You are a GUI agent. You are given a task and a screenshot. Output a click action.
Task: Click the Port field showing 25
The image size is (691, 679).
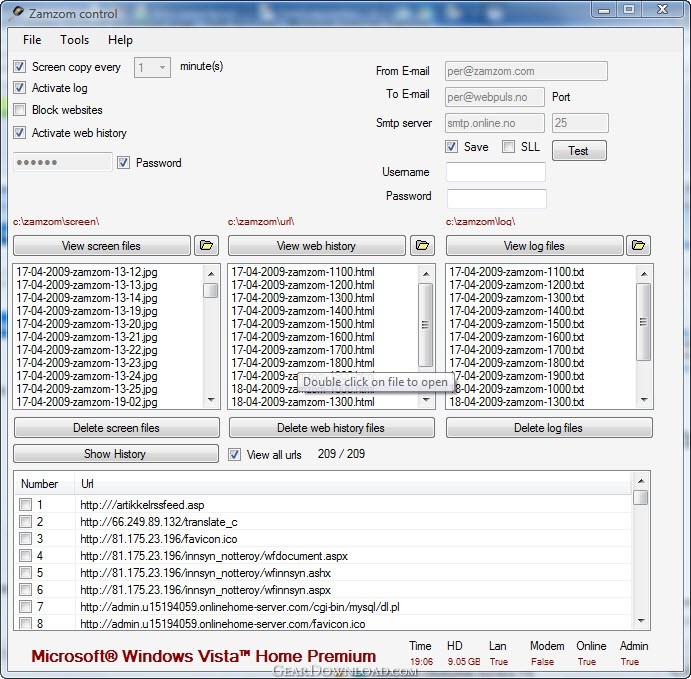580,123
